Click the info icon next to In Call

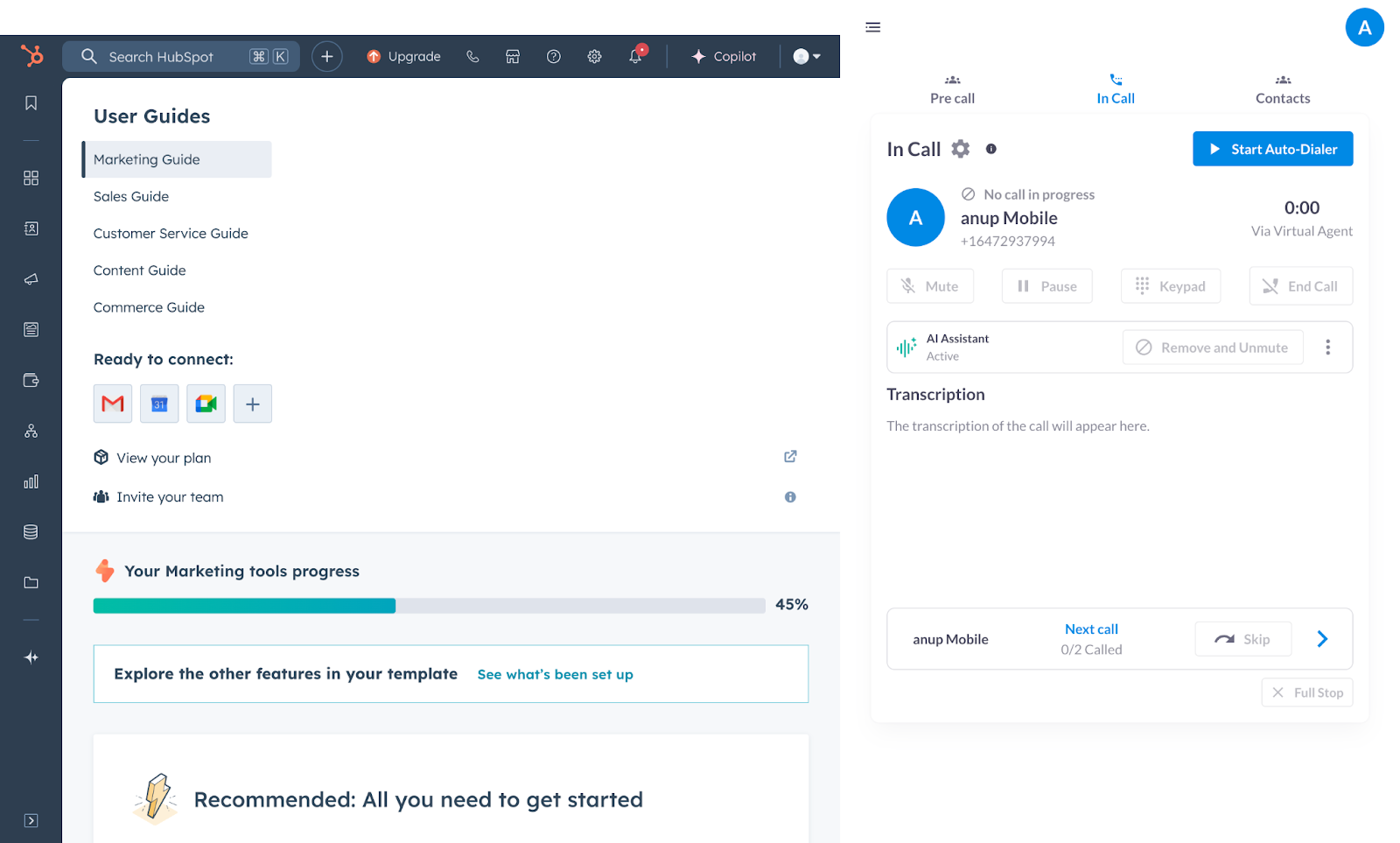(x=991, y=149)
